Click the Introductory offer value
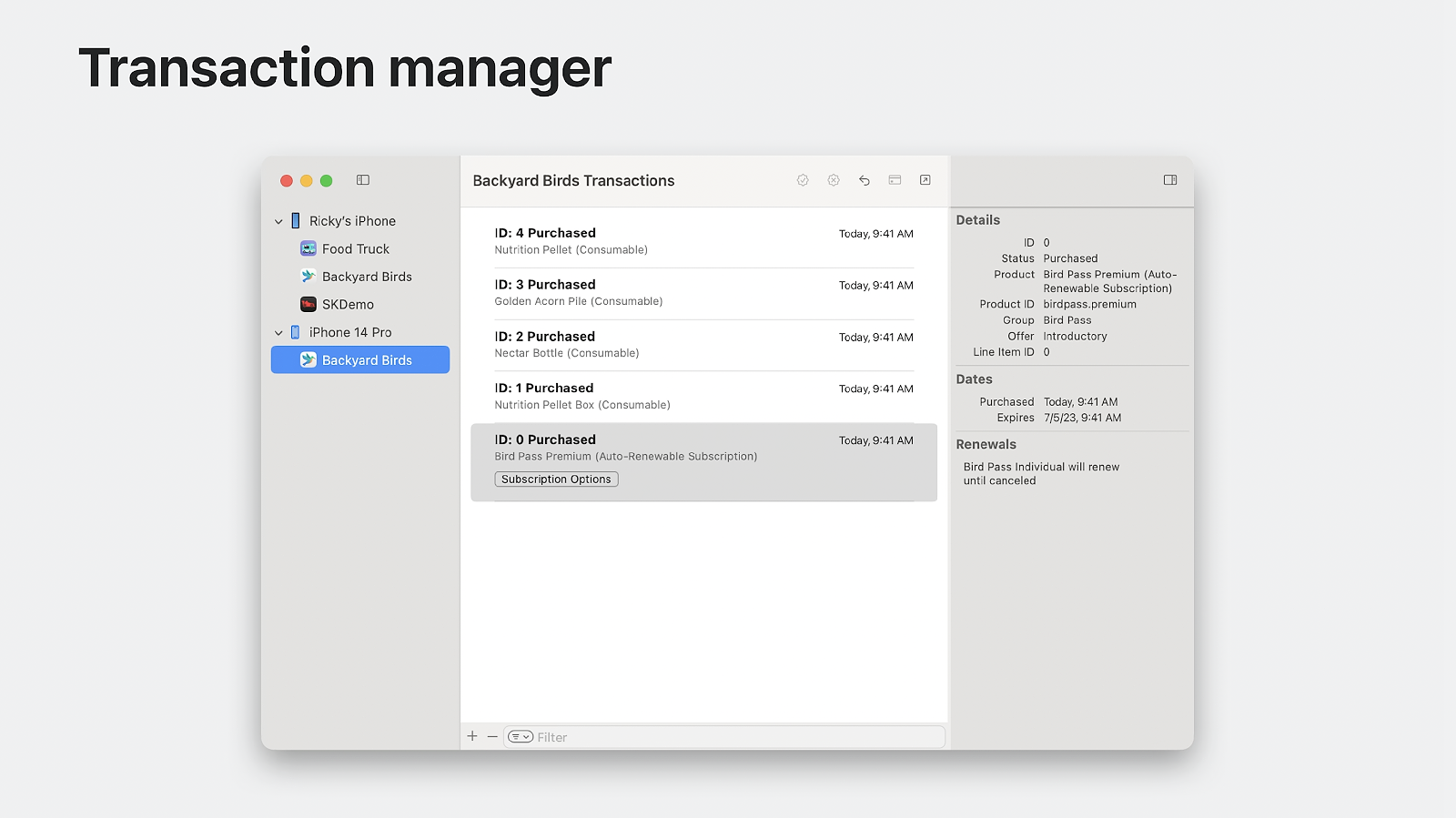This screenshot has width=1456, height=818. tap(1075, 337)
